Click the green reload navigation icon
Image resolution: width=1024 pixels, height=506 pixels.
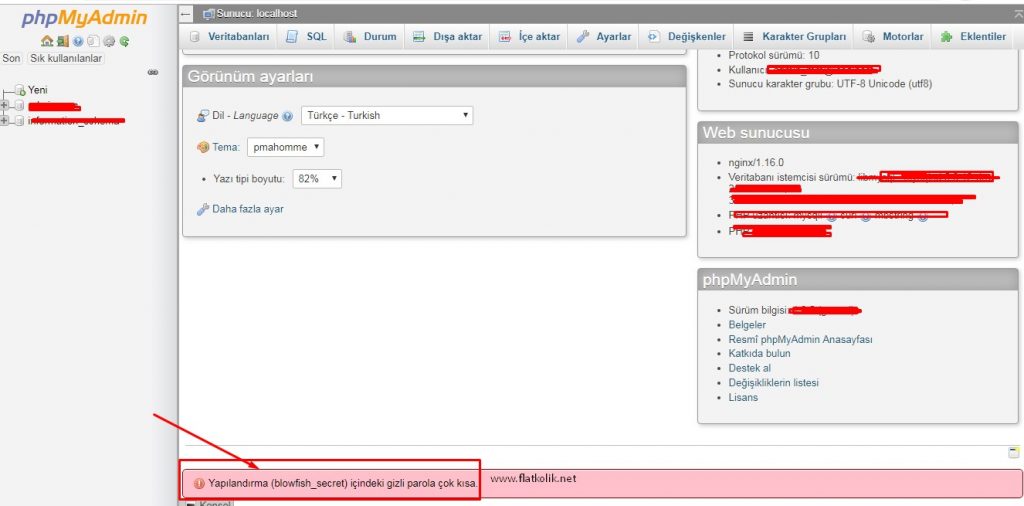(x=123, y=41)
